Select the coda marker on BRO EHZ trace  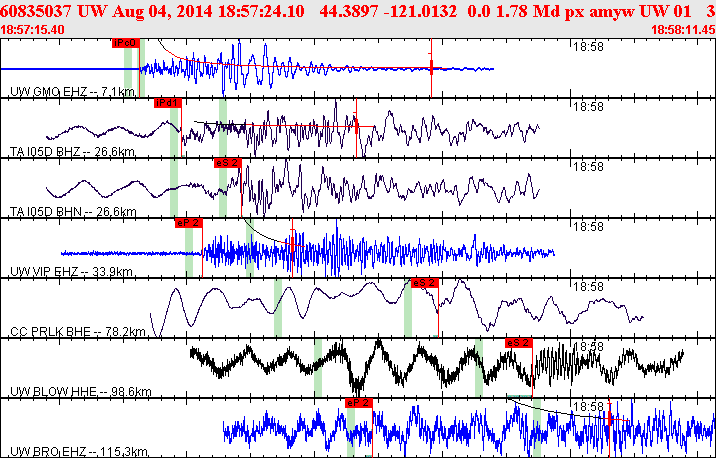(x=610, y=419)
